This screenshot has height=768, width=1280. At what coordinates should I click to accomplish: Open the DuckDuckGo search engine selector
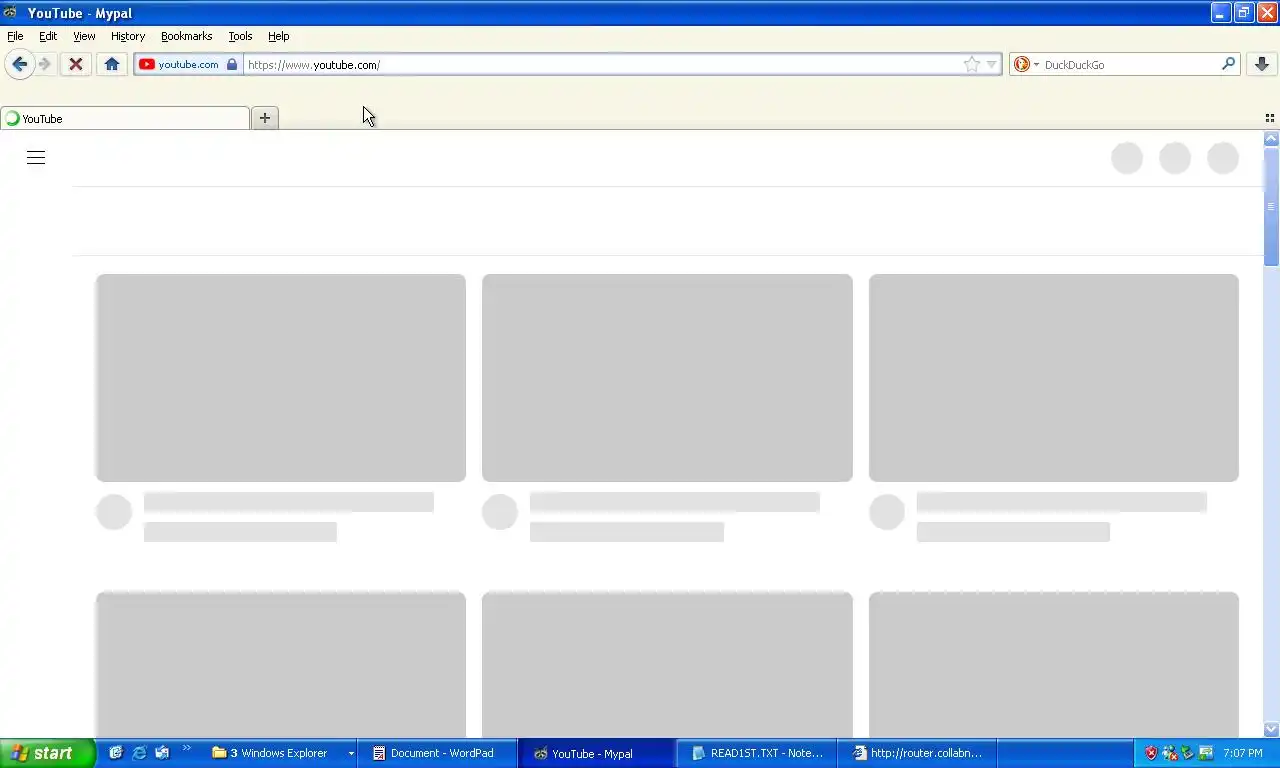coord(1026,64)
